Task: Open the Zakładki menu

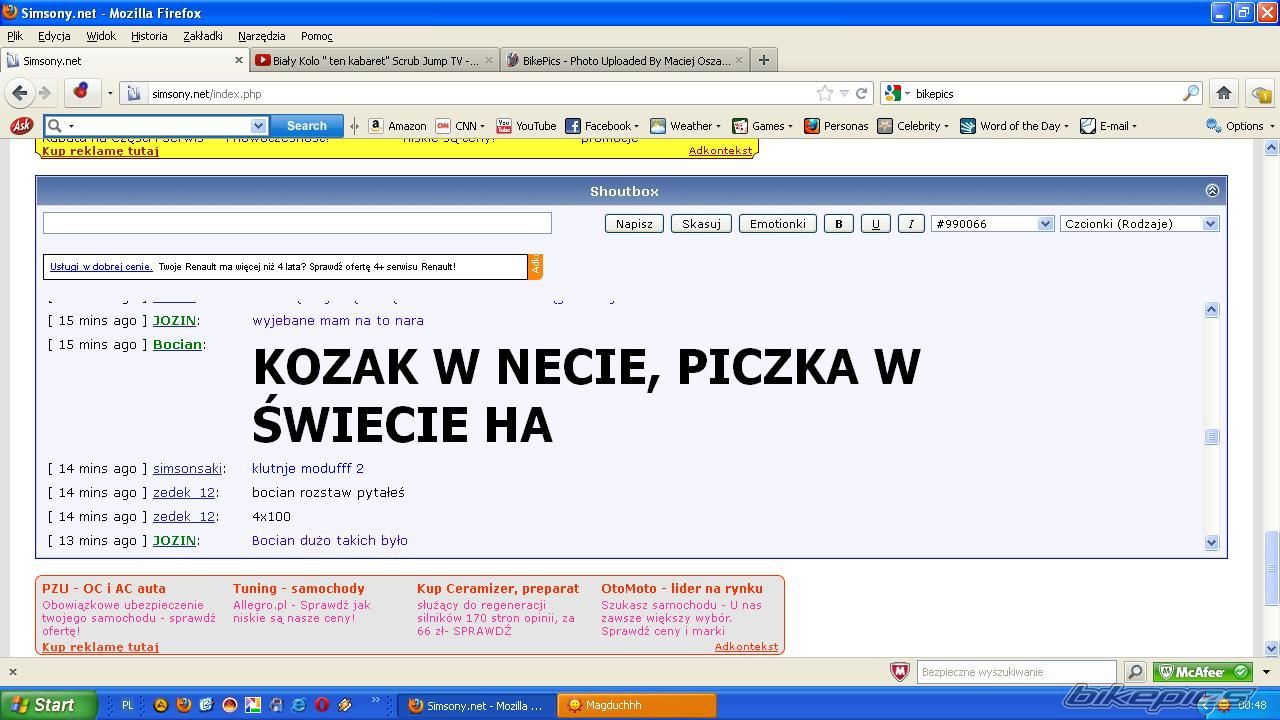Action: pos(203,36)
